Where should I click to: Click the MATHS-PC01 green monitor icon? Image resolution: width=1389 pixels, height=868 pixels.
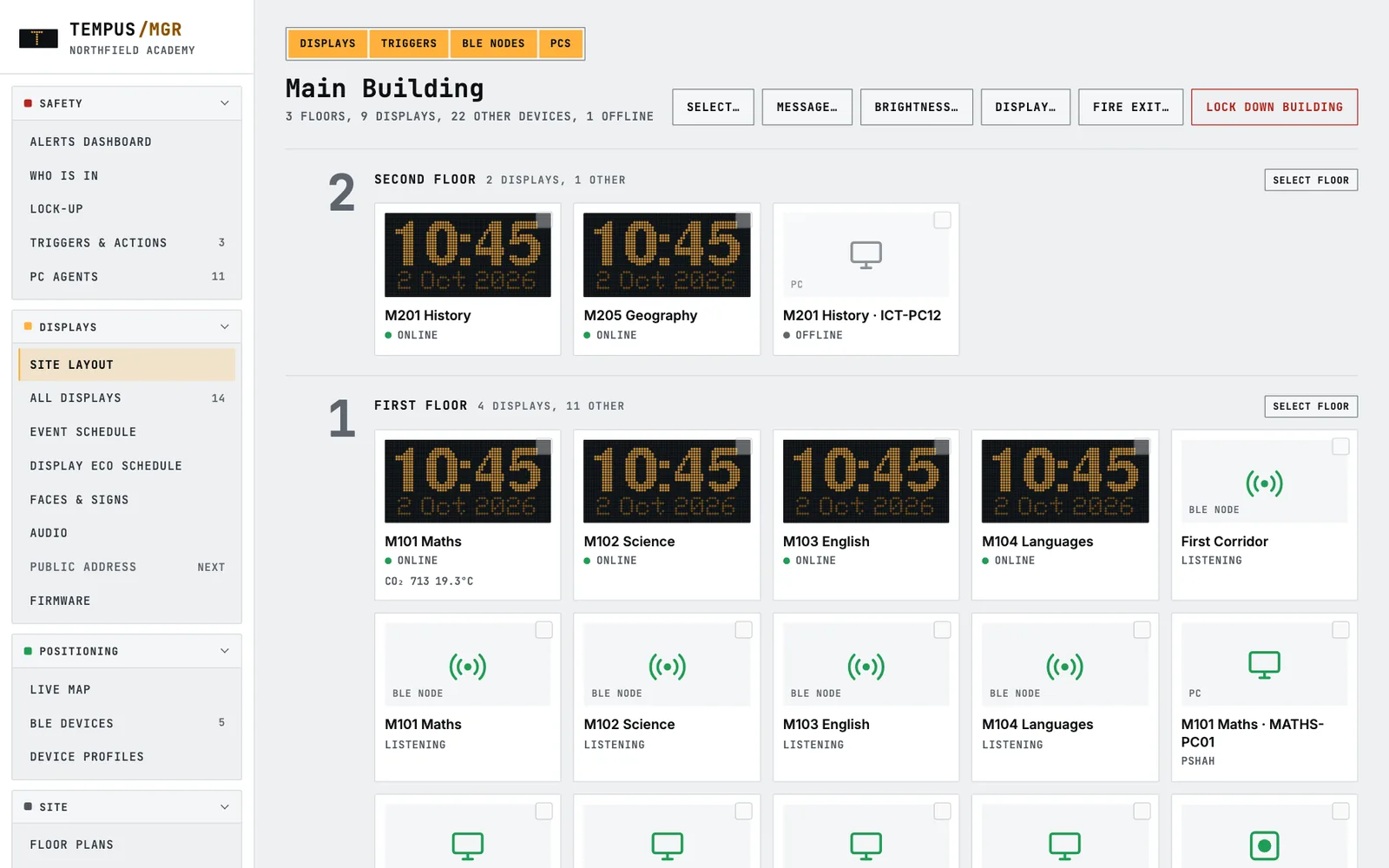click(1264, 665)
